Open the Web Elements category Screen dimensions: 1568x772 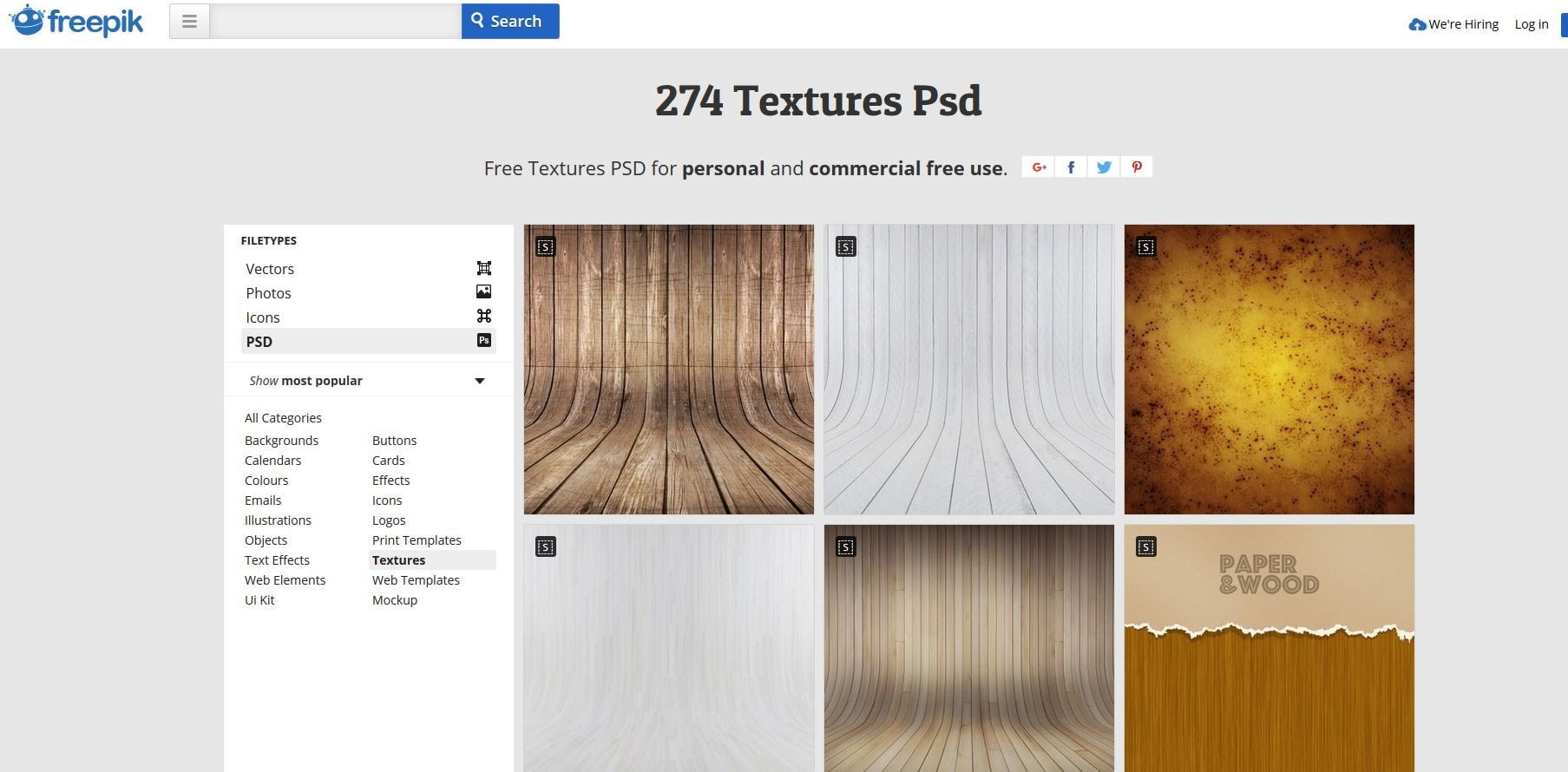coord(285,580)
